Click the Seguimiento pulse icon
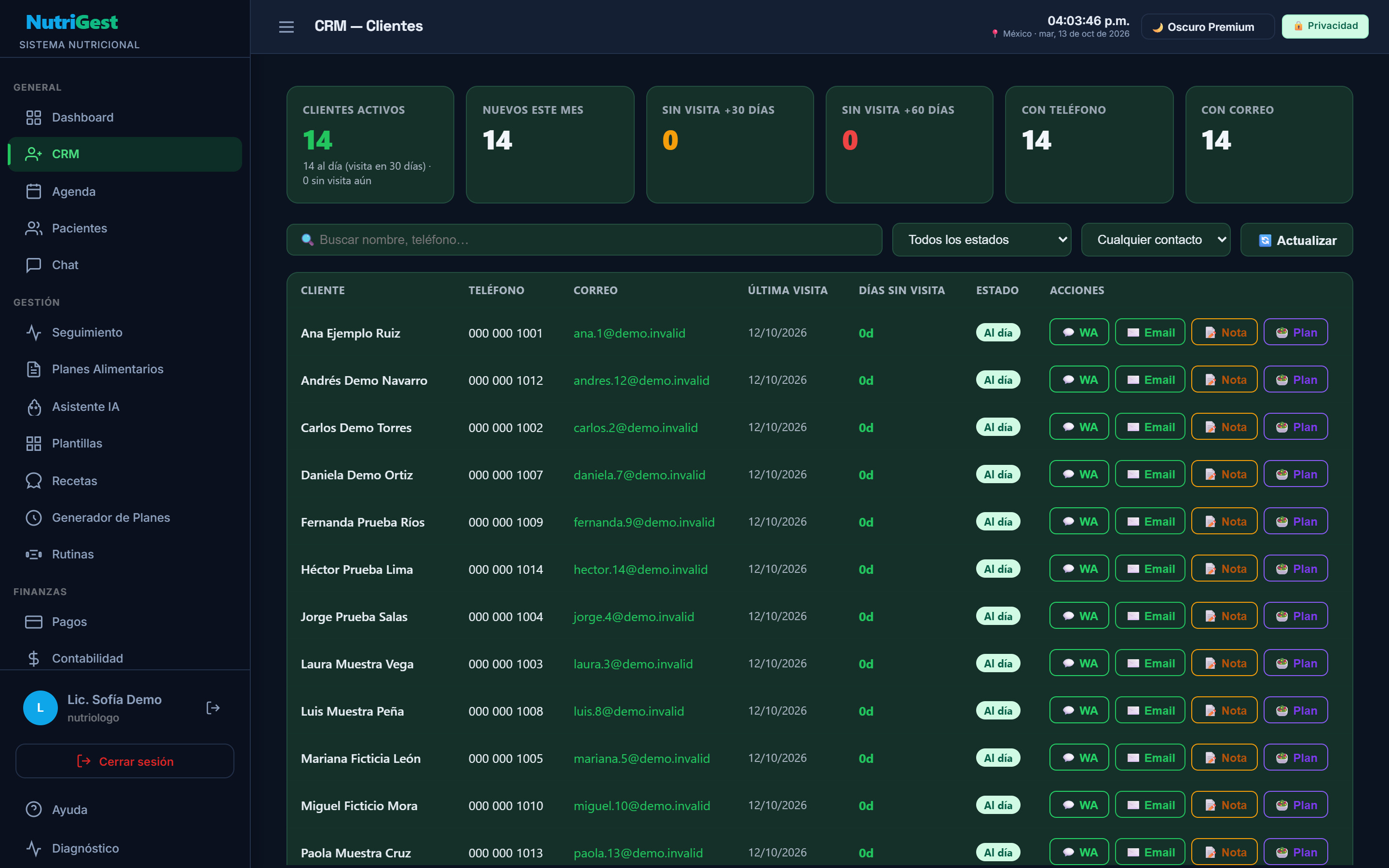1389x868 pixels. 34,332
